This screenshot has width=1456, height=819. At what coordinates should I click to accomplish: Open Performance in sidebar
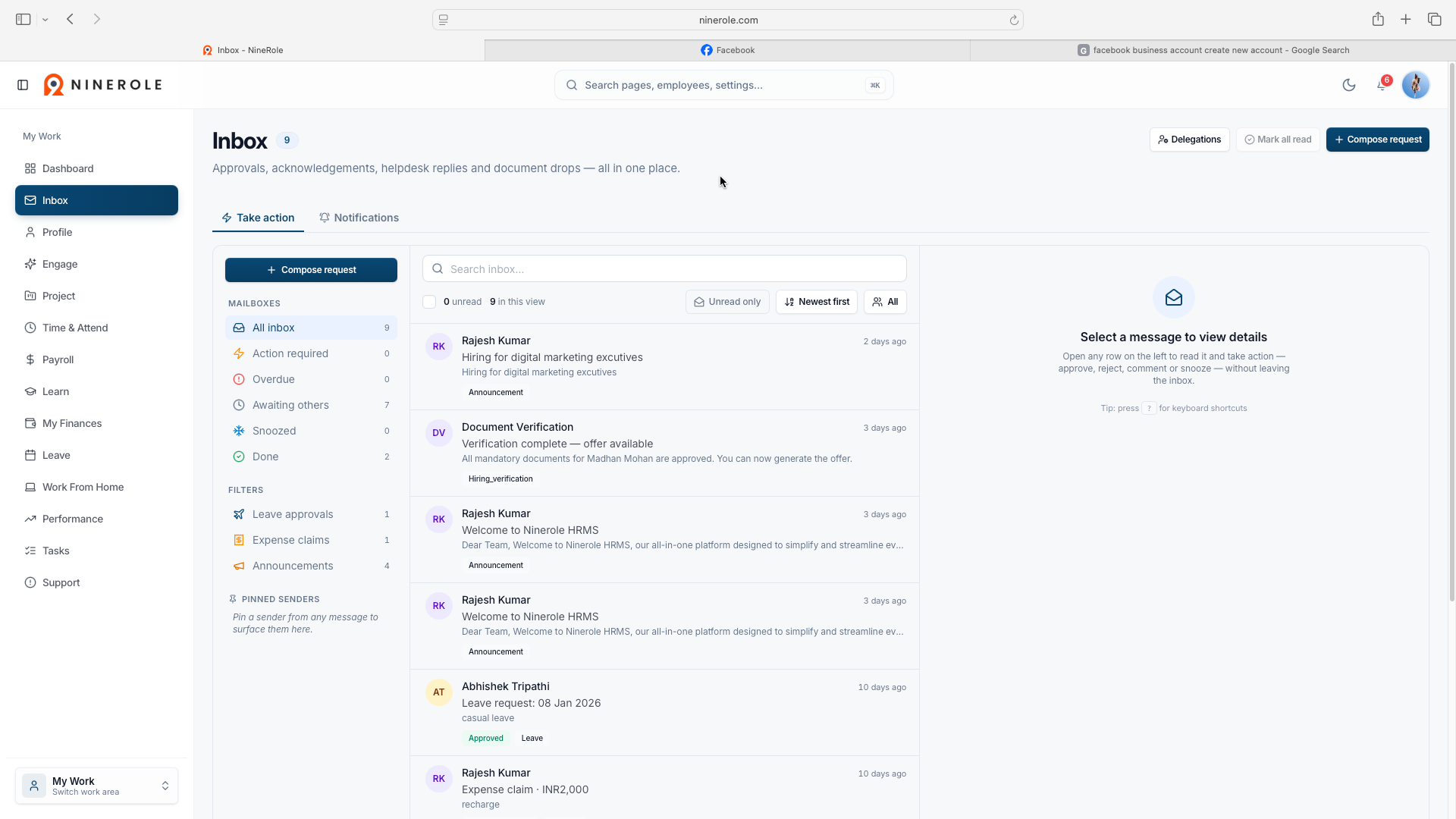pos(96,519)
